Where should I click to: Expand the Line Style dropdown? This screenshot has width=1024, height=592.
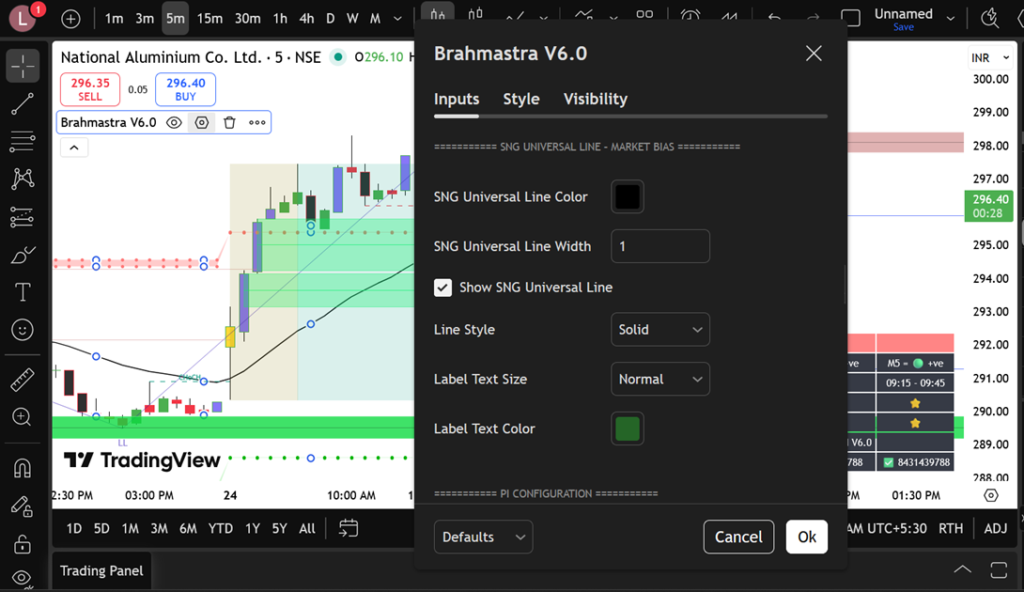[x=659, y=329]
